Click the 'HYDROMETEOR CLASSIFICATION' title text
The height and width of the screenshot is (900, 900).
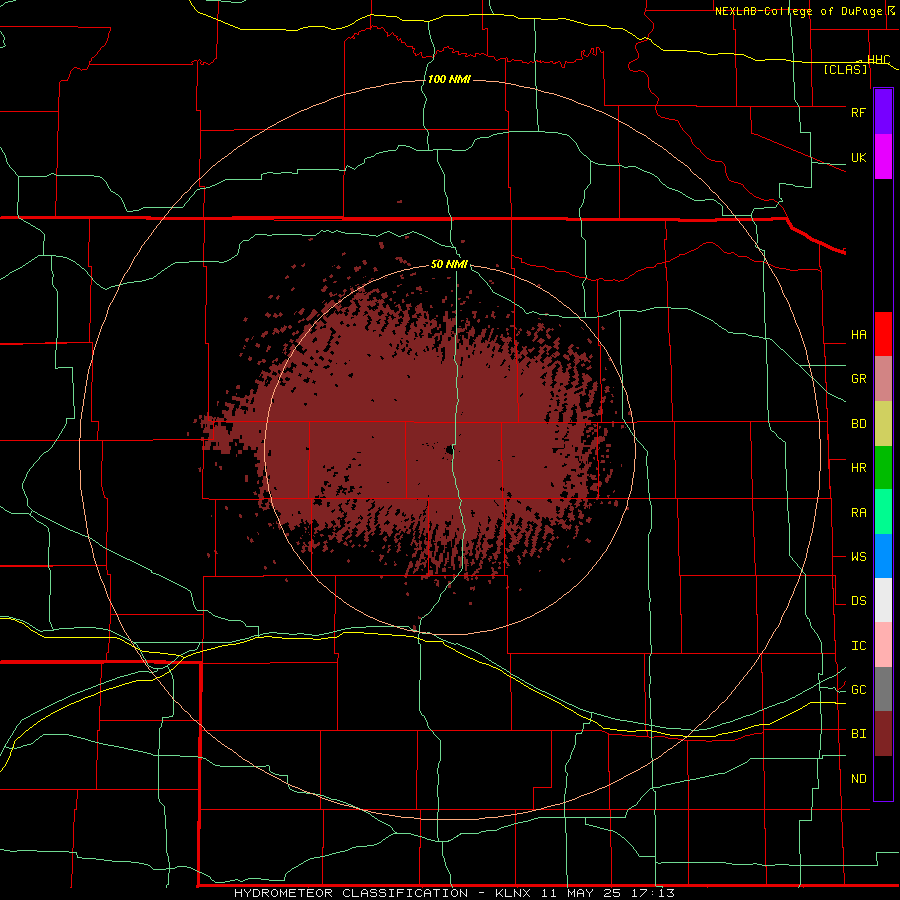351,893
